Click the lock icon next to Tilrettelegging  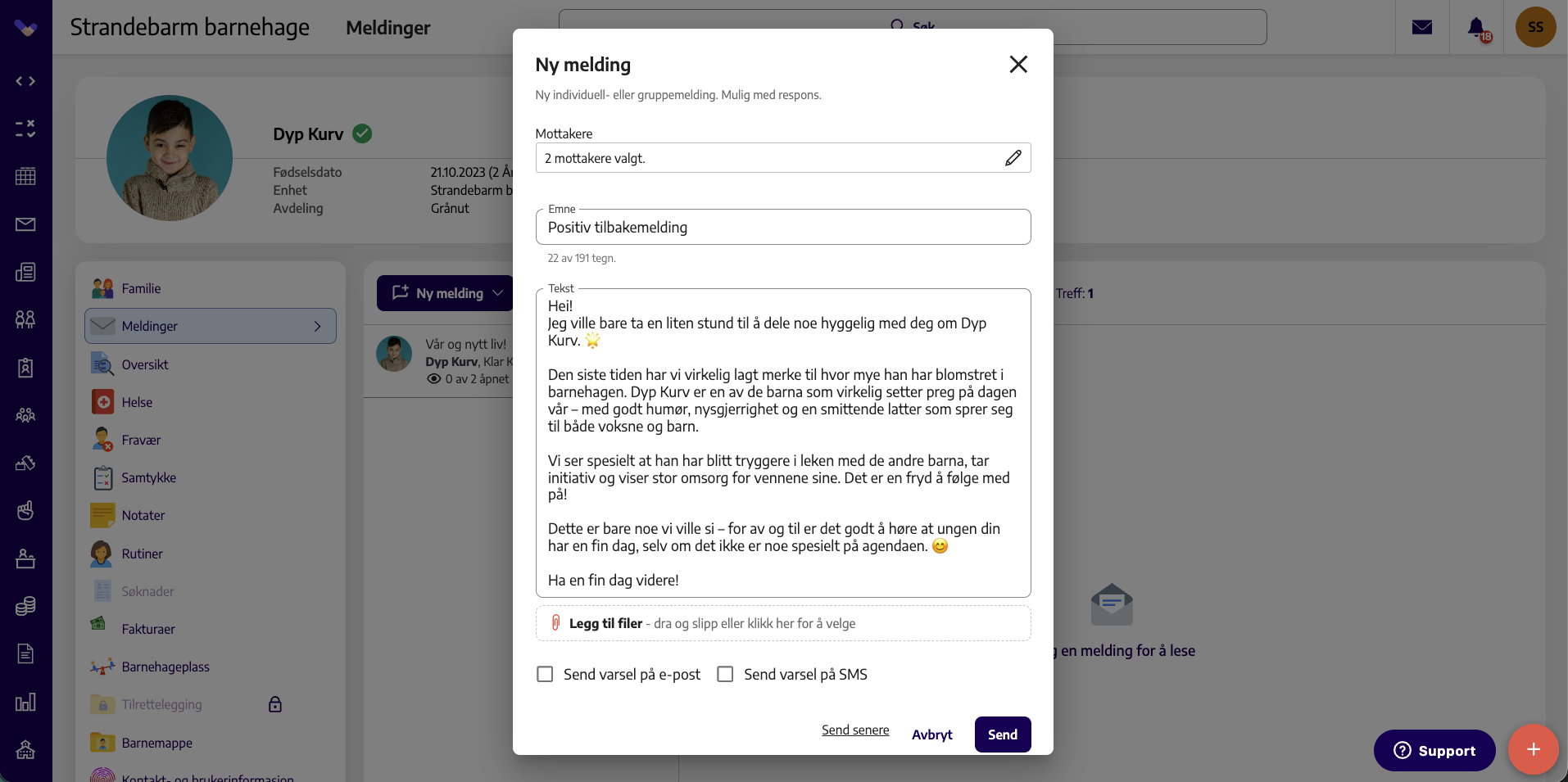[275, 704]
